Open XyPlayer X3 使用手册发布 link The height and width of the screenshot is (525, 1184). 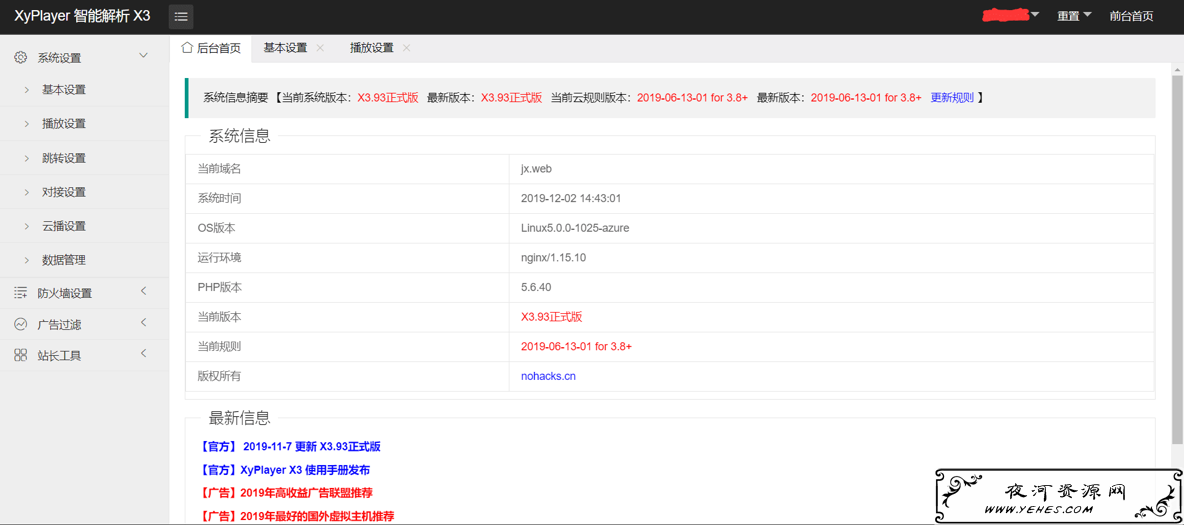(285, 470)
